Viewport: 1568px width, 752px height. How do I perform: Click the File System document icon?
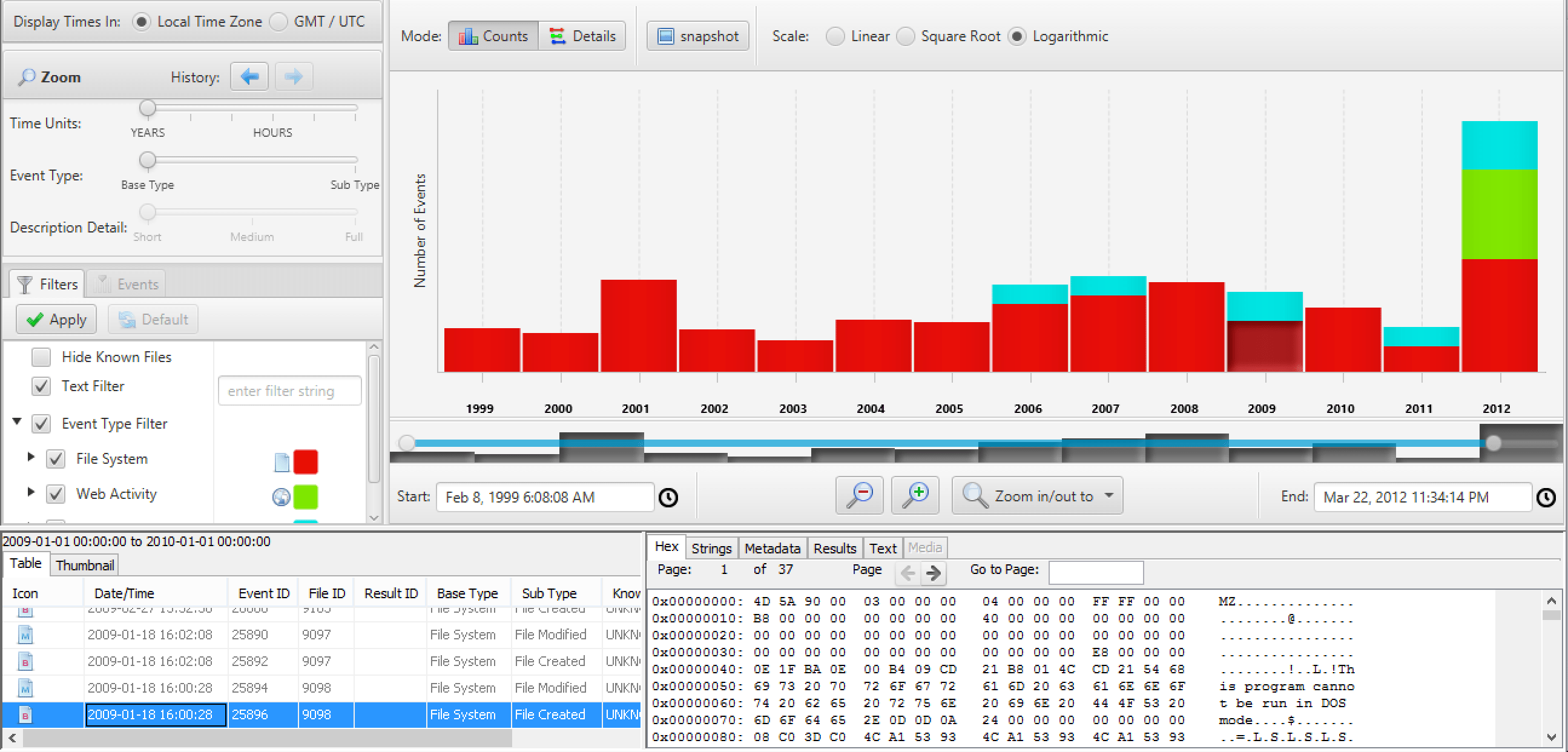pos(282,462)
